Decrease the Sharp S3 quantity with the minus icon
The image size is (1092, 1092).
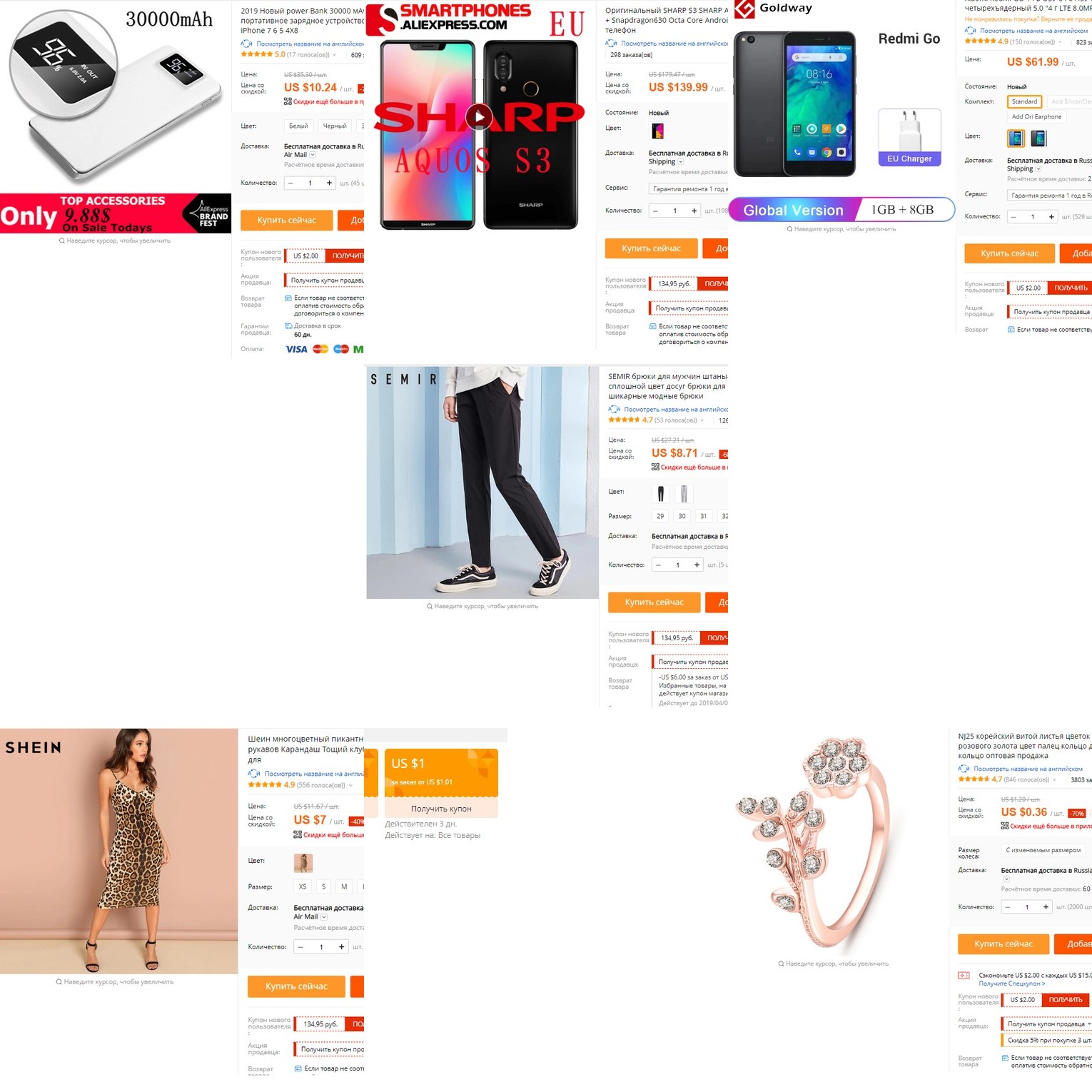(655, 211)
